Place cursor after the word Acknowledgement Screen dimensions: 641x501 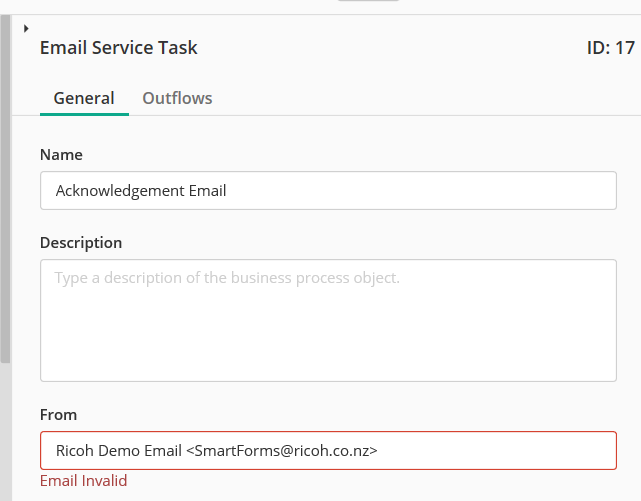tap(185, 191)
